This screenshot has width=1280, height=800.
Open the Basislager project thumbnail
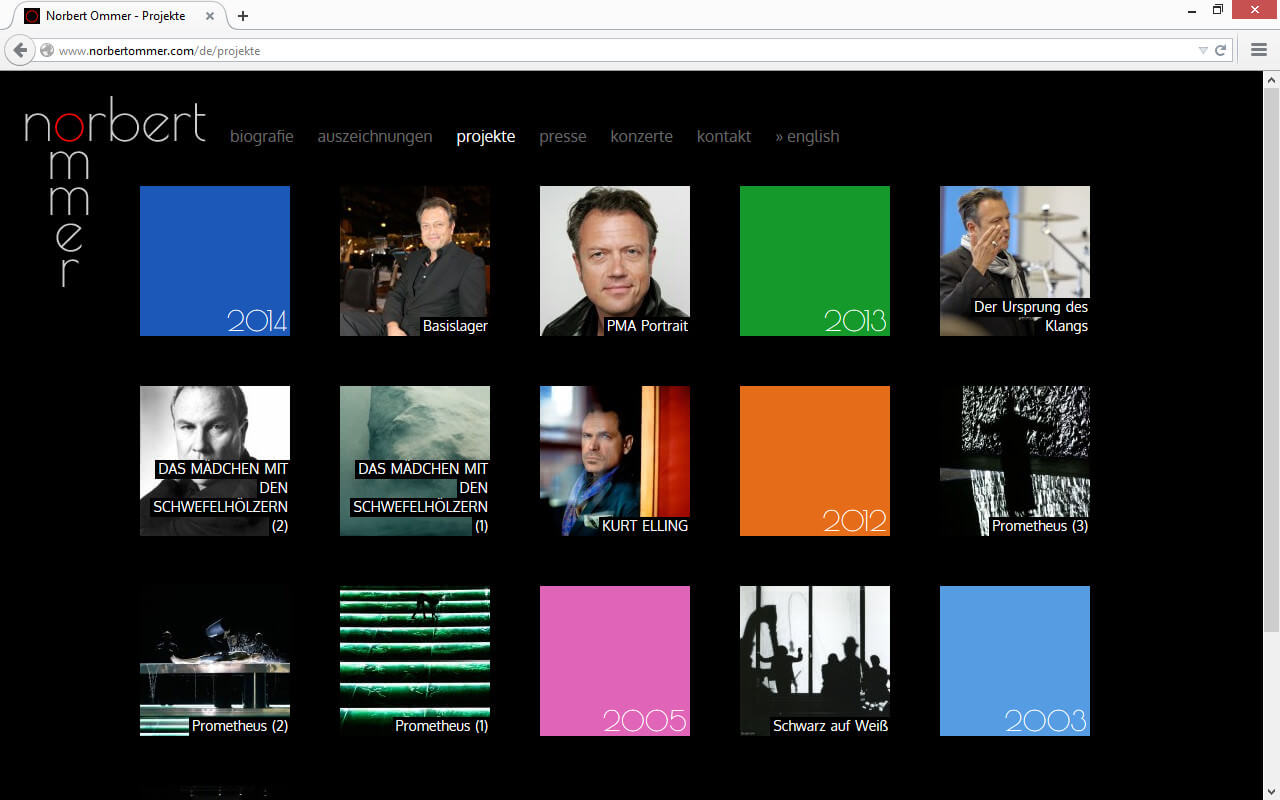(415, 261)
